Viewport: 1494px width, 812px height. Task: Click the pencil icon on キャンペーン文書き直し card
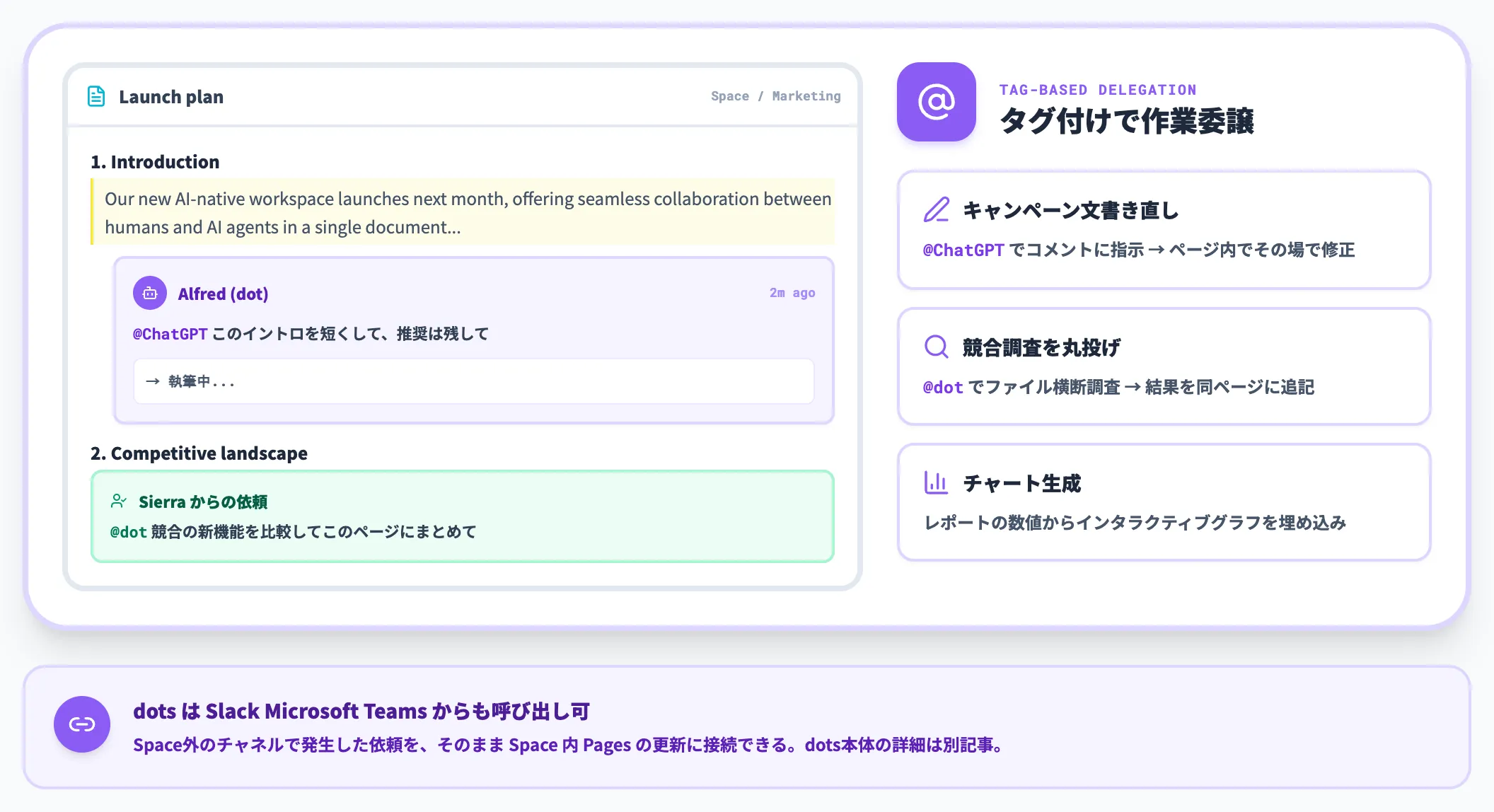(x=937, y=210)
